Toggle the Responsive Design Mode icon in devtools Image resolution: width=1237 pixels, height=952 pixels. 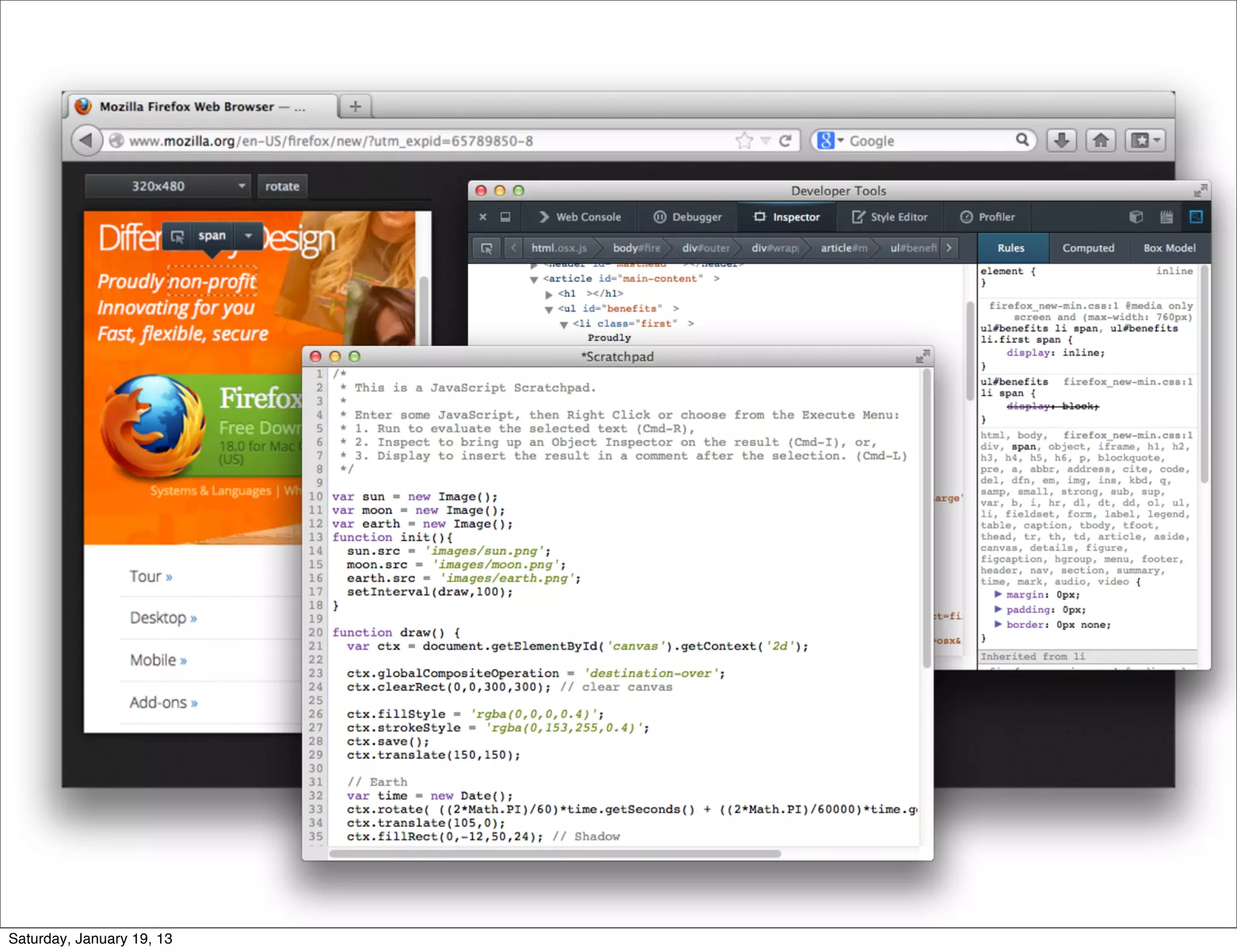point(1196,217)
